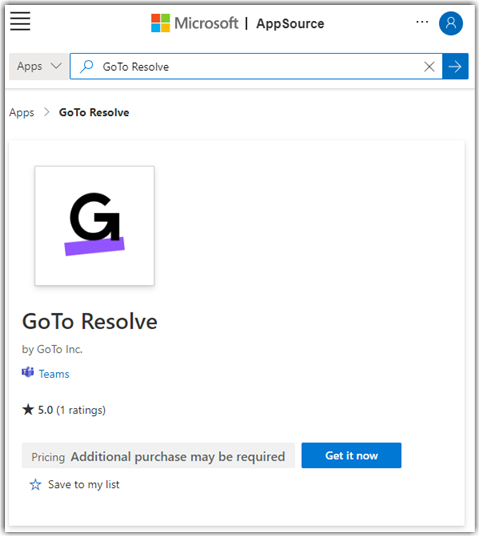Click the Get it now button
The height and width of the screenshot is (537, 480).
click(x=351, y=455)
